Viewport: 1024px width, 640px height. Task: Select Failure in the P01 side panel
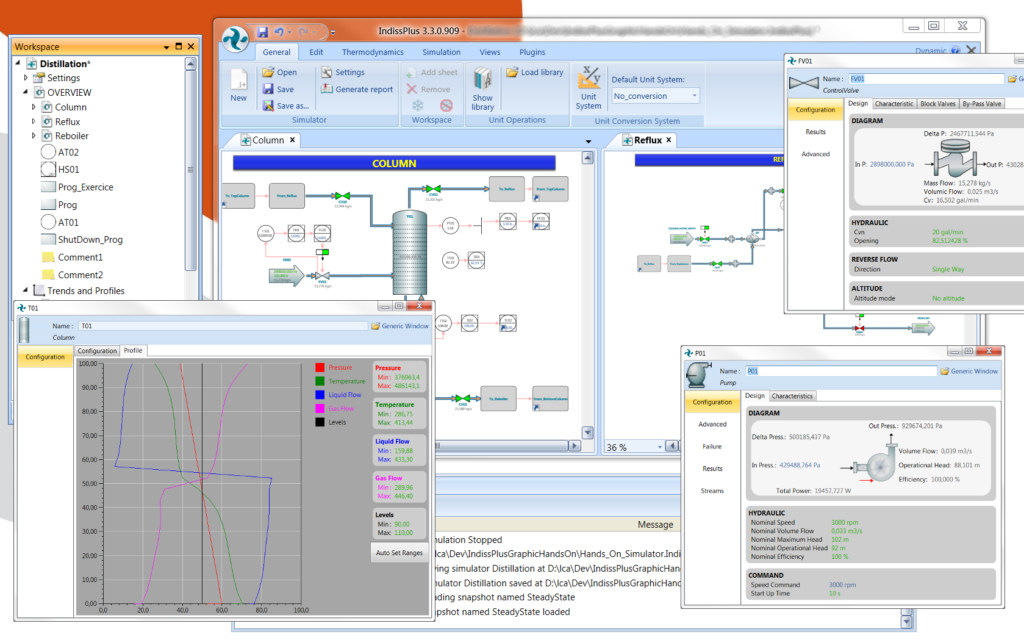click(x=712, y=446)
